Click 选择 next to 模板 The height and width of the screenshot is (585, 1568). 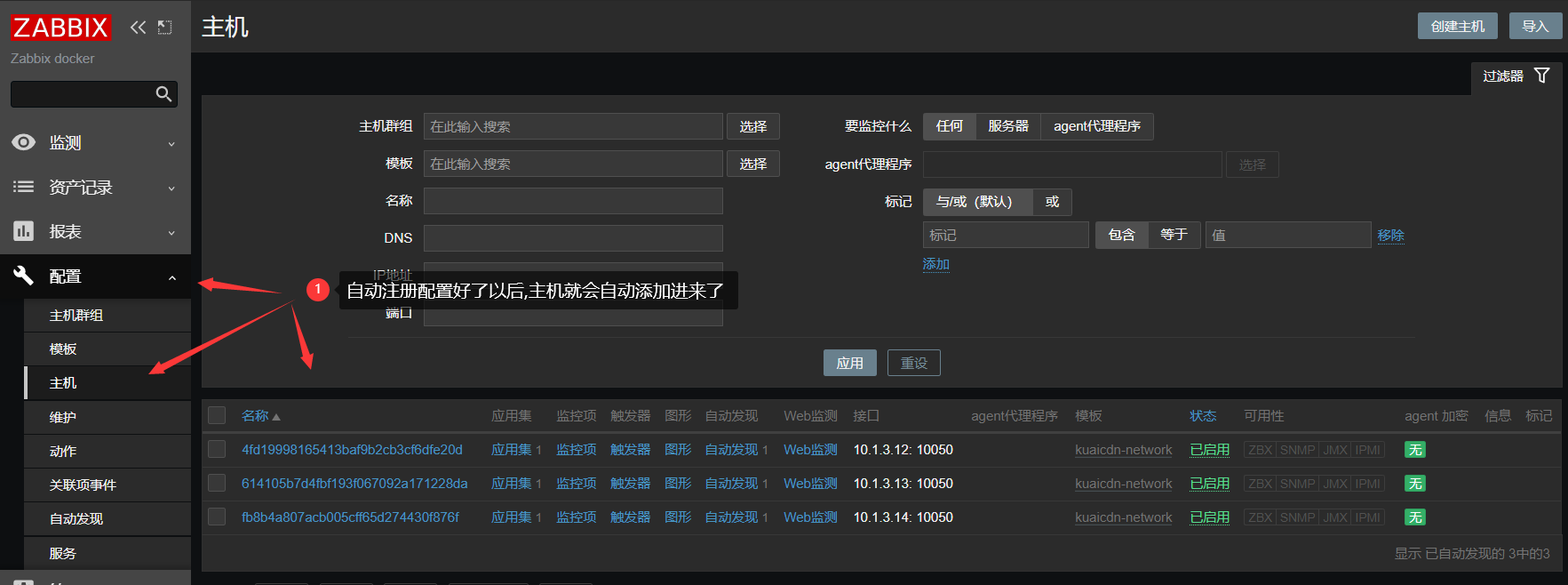(752, 164)
